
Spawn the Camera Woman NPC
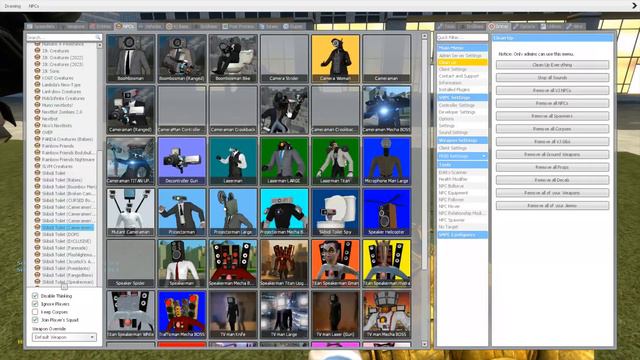[336, 58]
